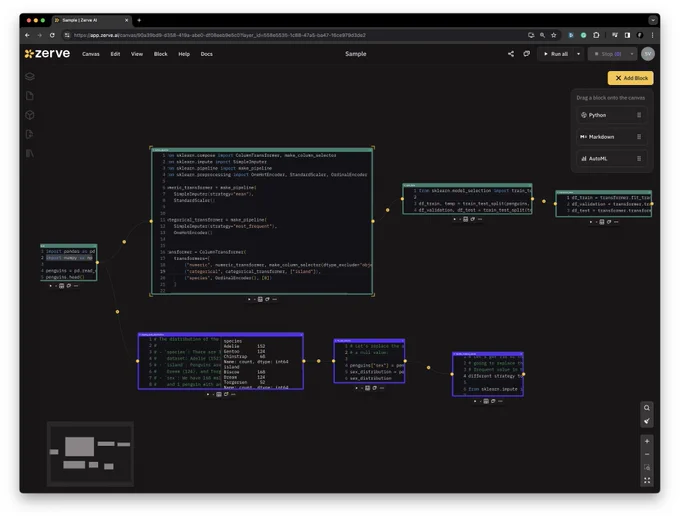Click the sex_distribution code block
The height and width of the screenshot is (519, 680).
pyautogui.click(x=369, y=362)
